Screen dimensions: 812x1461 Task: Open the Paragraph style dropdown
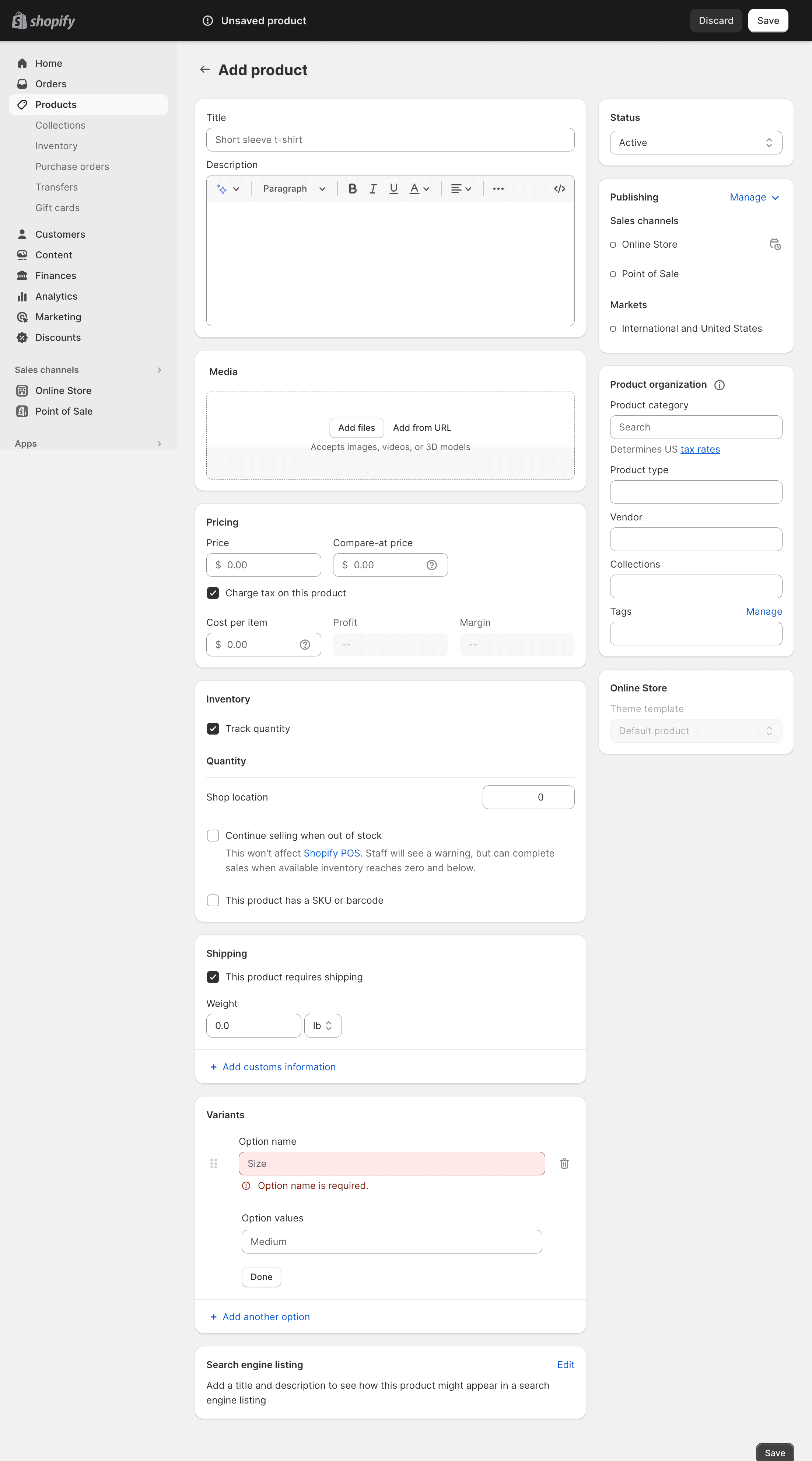[294, 189]
